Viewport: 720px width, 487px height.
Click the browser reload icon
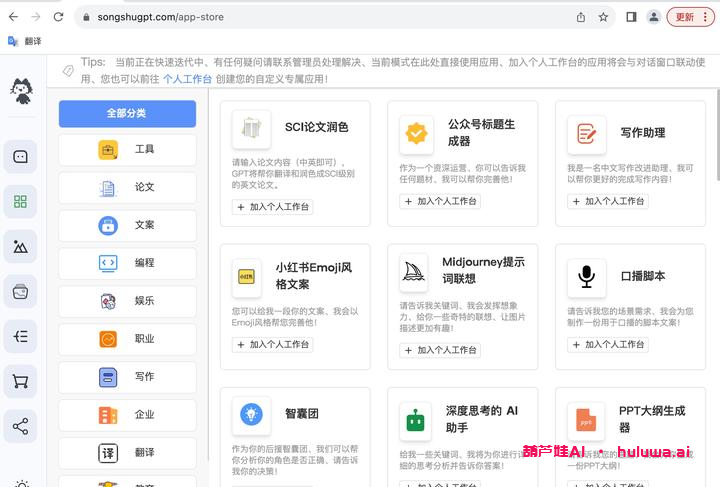(x=58, y=17)
